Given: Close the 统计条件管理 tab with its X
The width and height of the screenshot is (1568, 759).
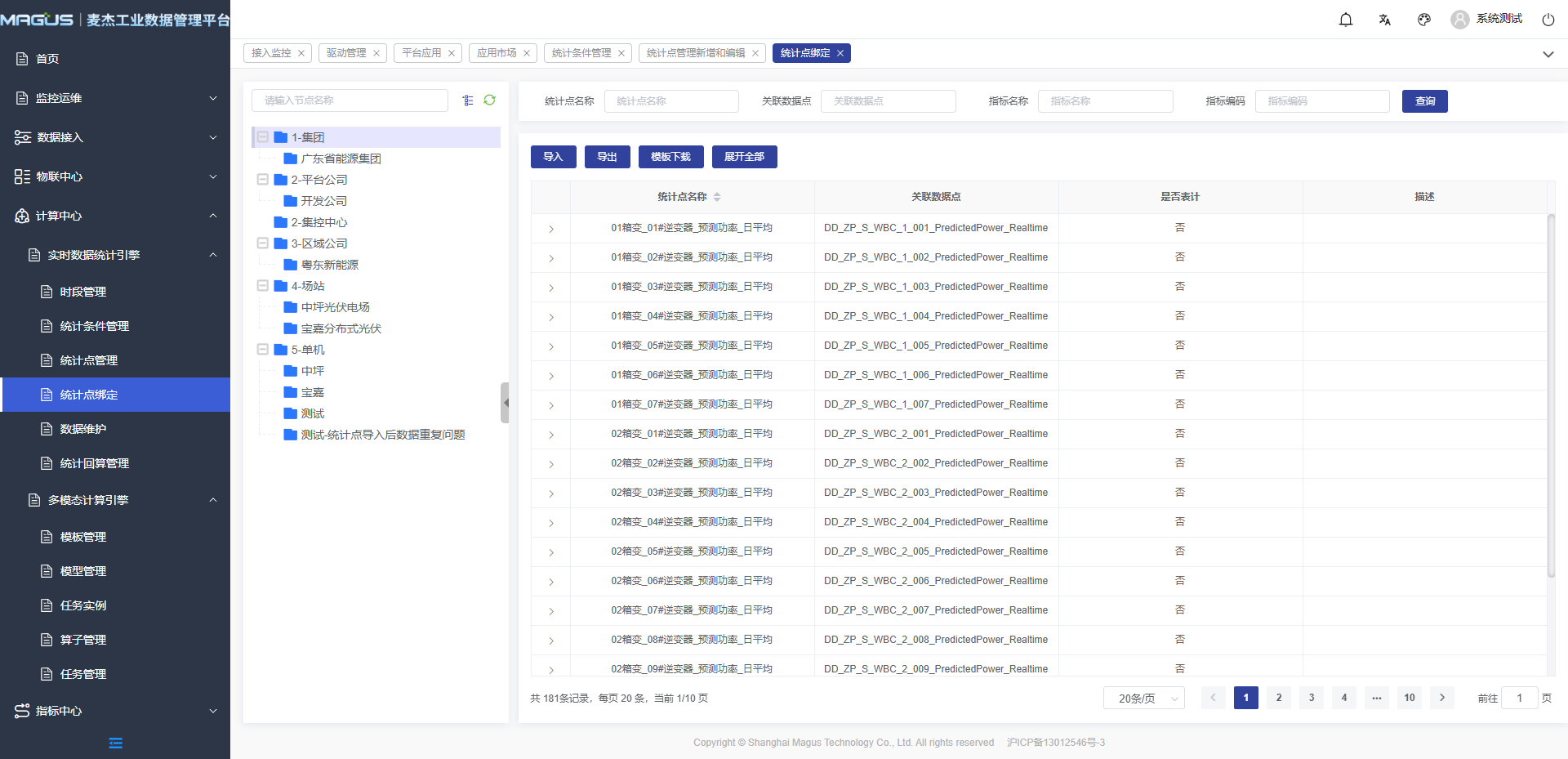Looking at the screenshot, I should point(621,53).
